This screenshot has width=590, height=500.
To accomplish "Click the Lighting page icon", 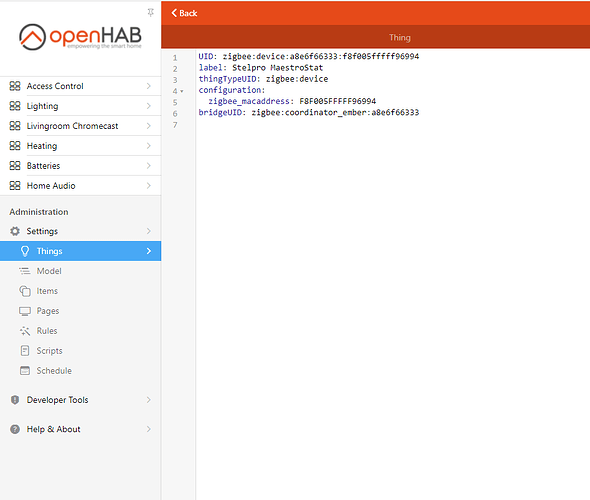I will coord(15,106).
